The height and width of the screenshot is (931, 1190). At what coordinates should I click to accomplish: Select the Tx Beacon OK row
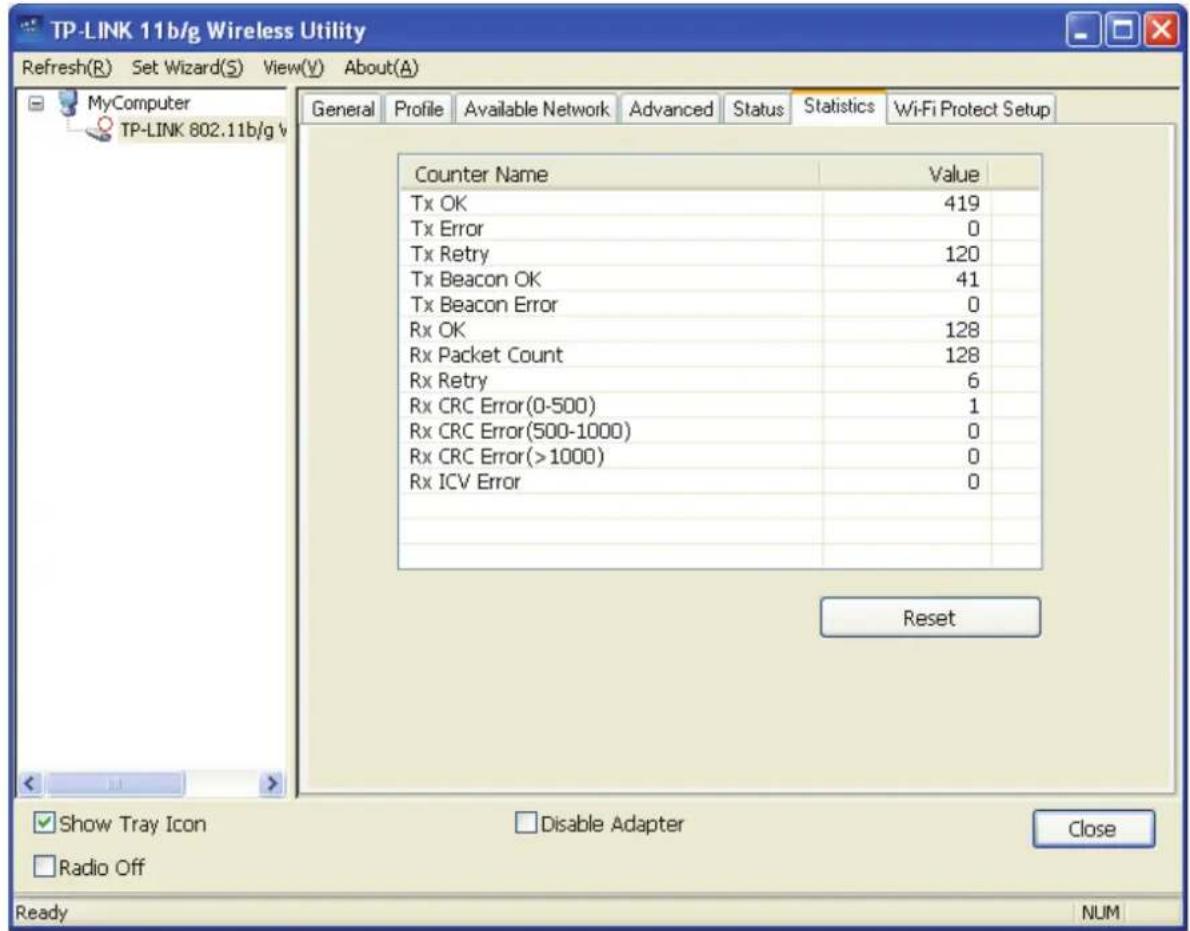pos(719,279)
